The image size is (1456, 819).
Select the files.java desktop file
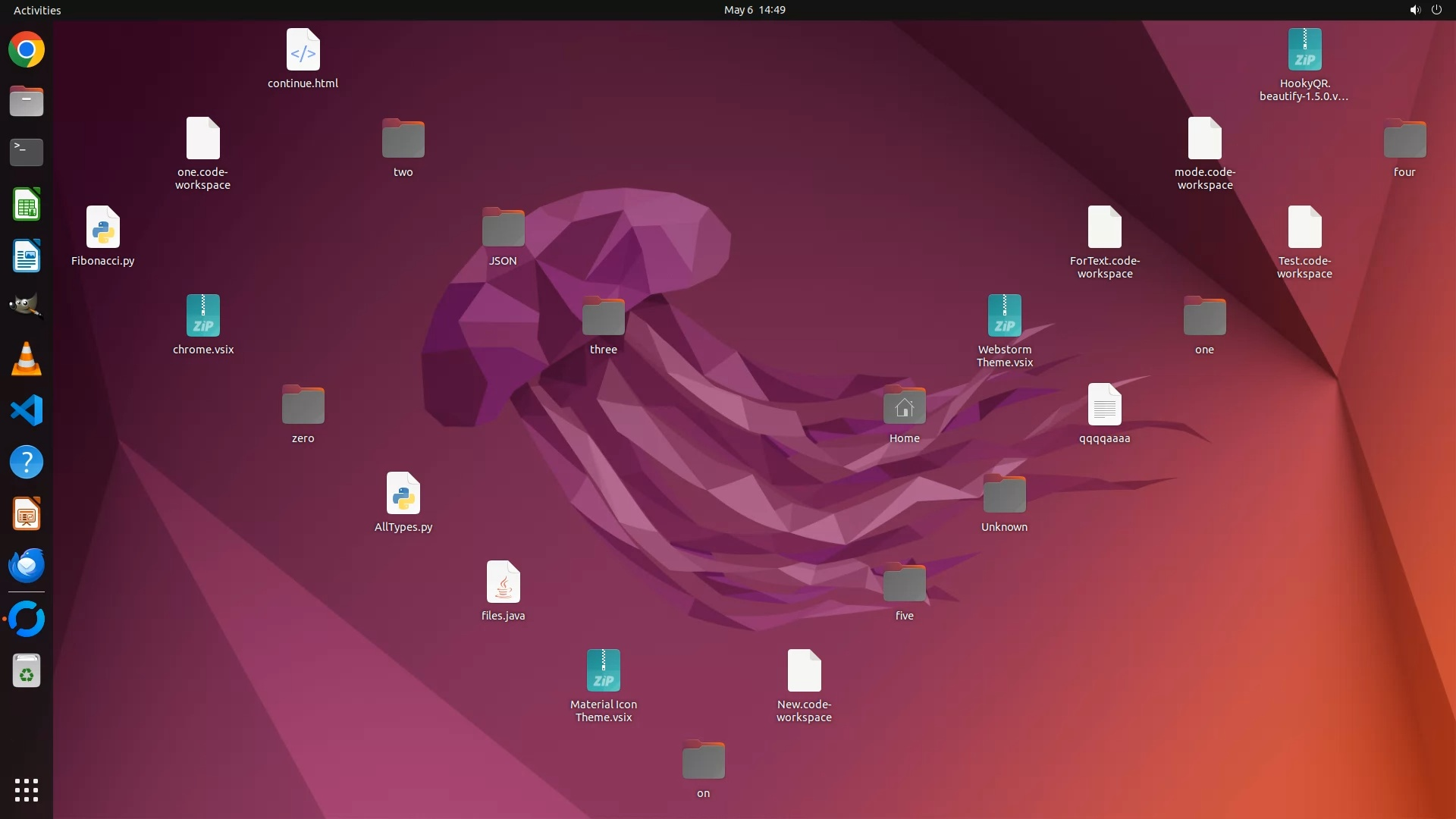[503, 582]
